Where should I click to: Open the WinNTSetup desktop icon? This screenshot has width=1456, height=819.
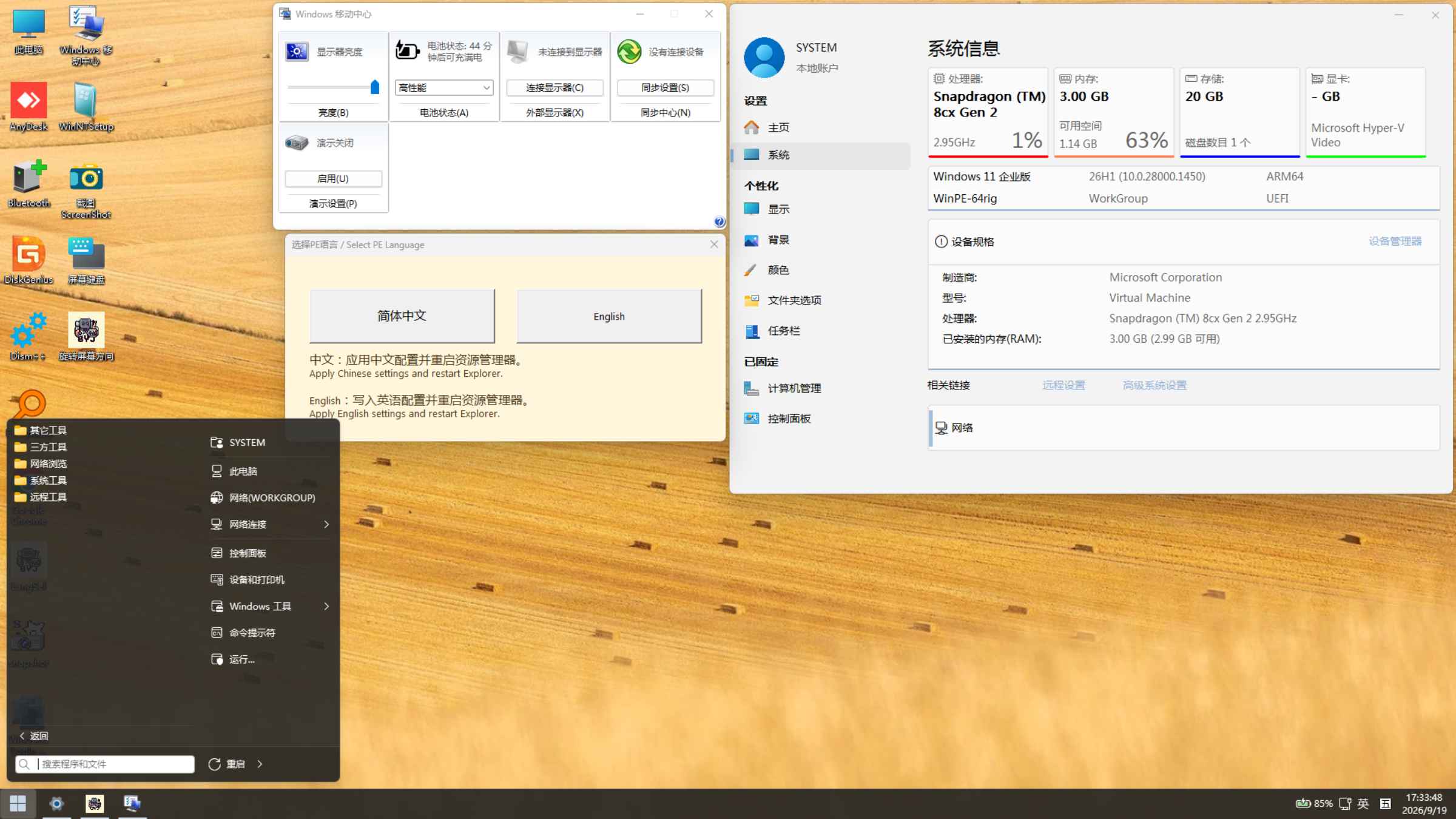(x=86, y=107)
